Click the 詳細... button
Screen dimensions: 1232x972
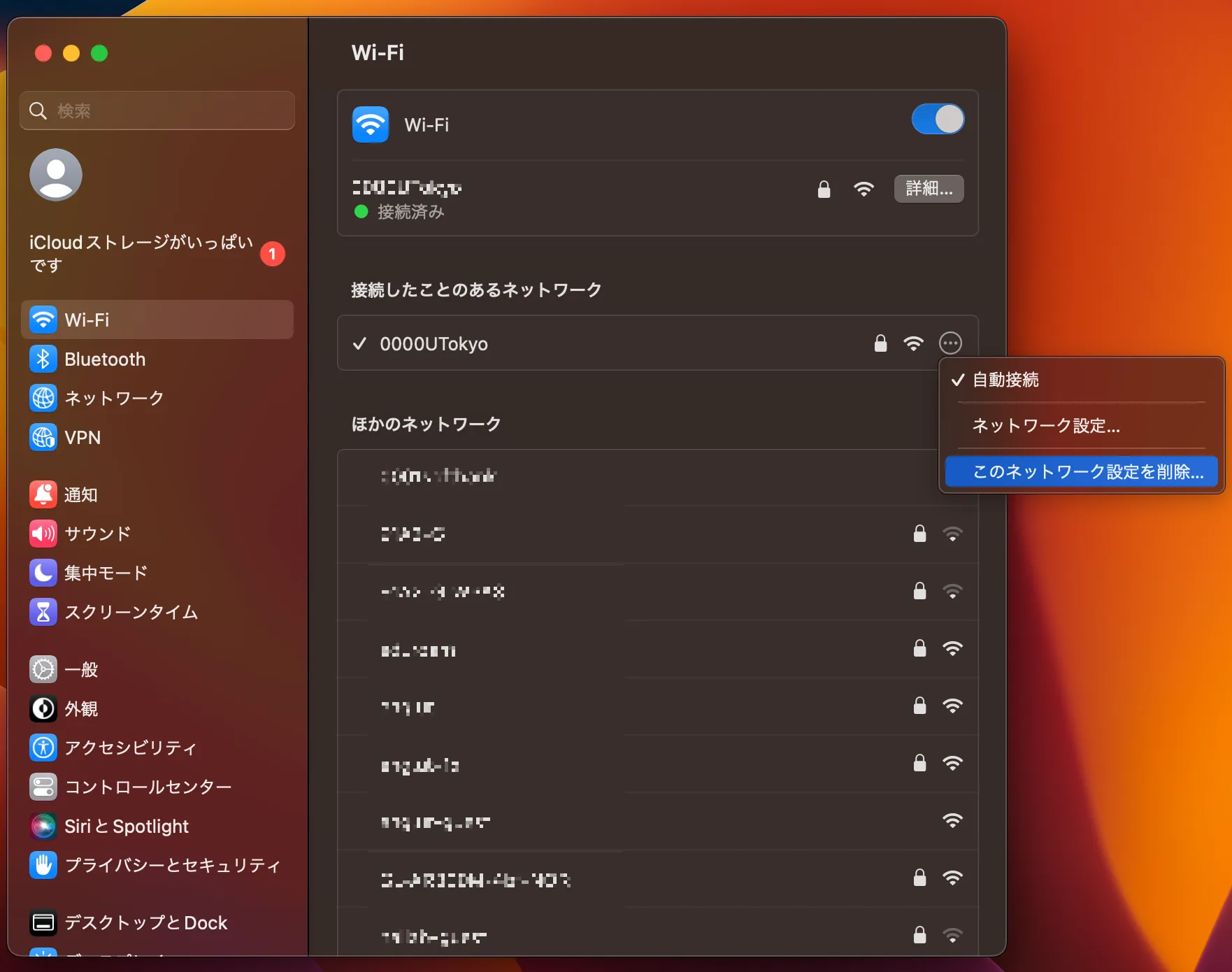[x=929, y=189]
